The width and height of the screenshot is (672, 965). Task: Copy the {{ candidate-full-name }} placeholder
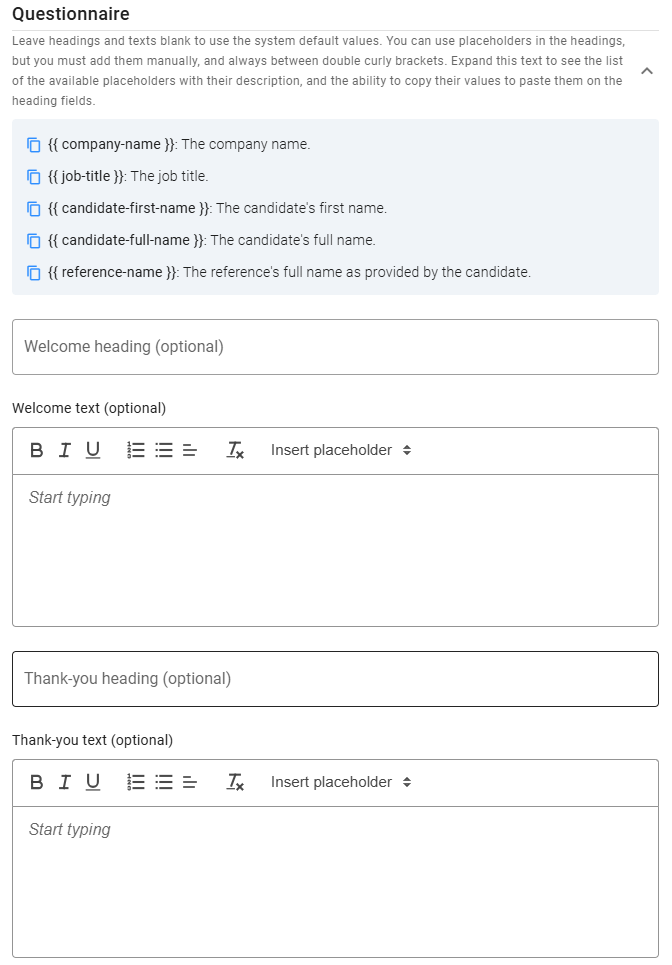[31, 240]
